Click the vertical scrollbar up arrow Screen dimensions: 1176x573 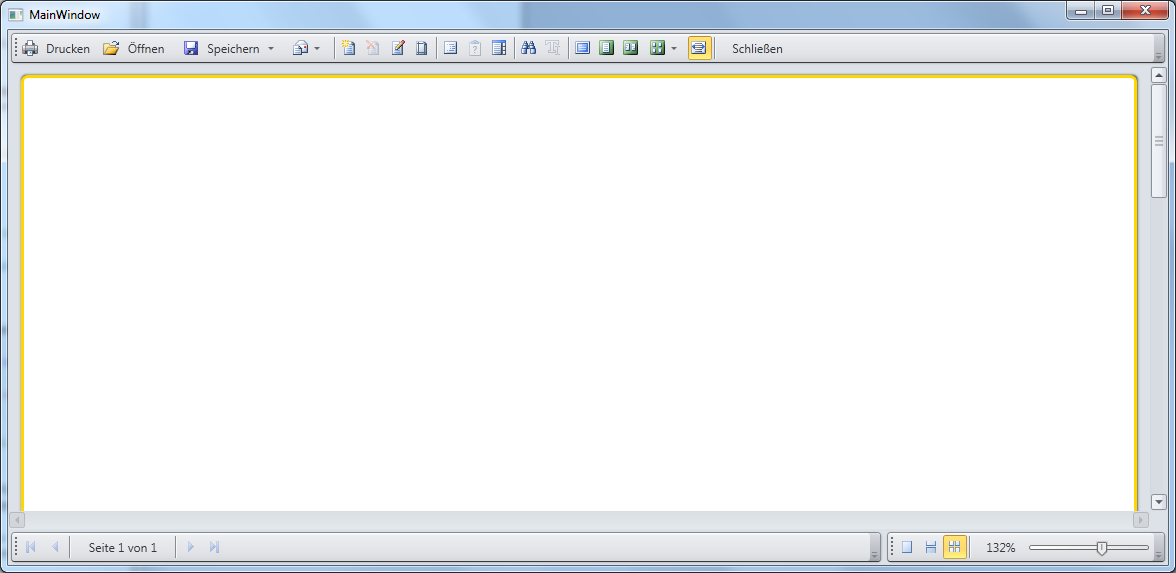click(x=1159, y=75)
